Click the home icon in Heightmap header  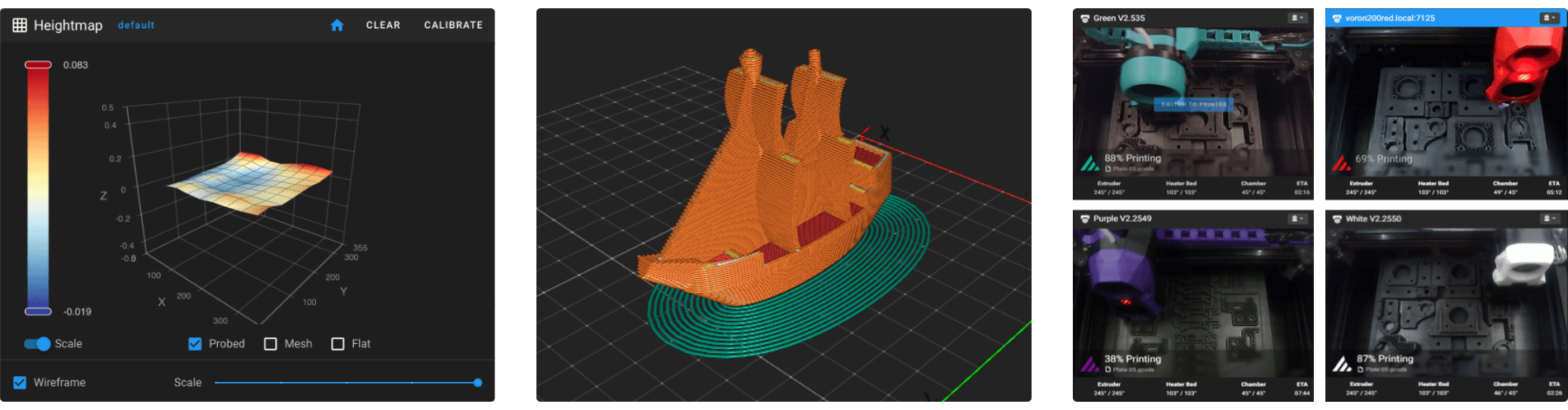tap(337, 26)
